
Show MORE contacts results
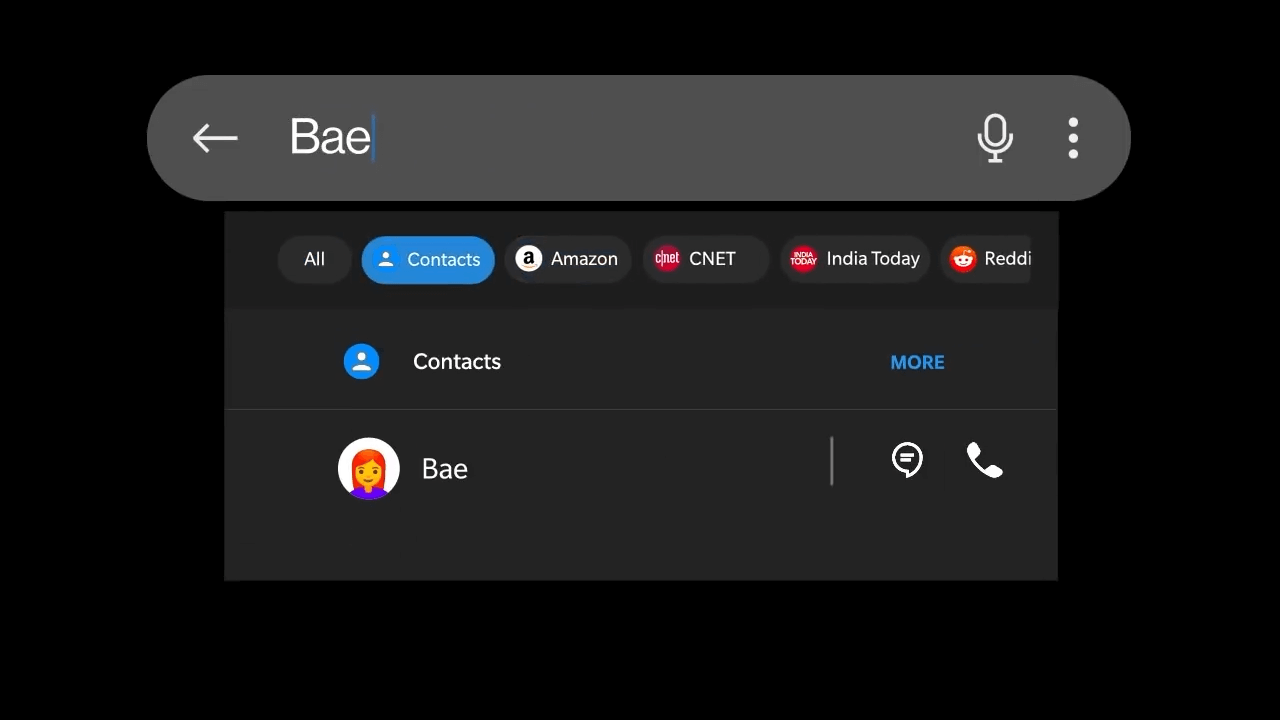(x=917, y=362)
